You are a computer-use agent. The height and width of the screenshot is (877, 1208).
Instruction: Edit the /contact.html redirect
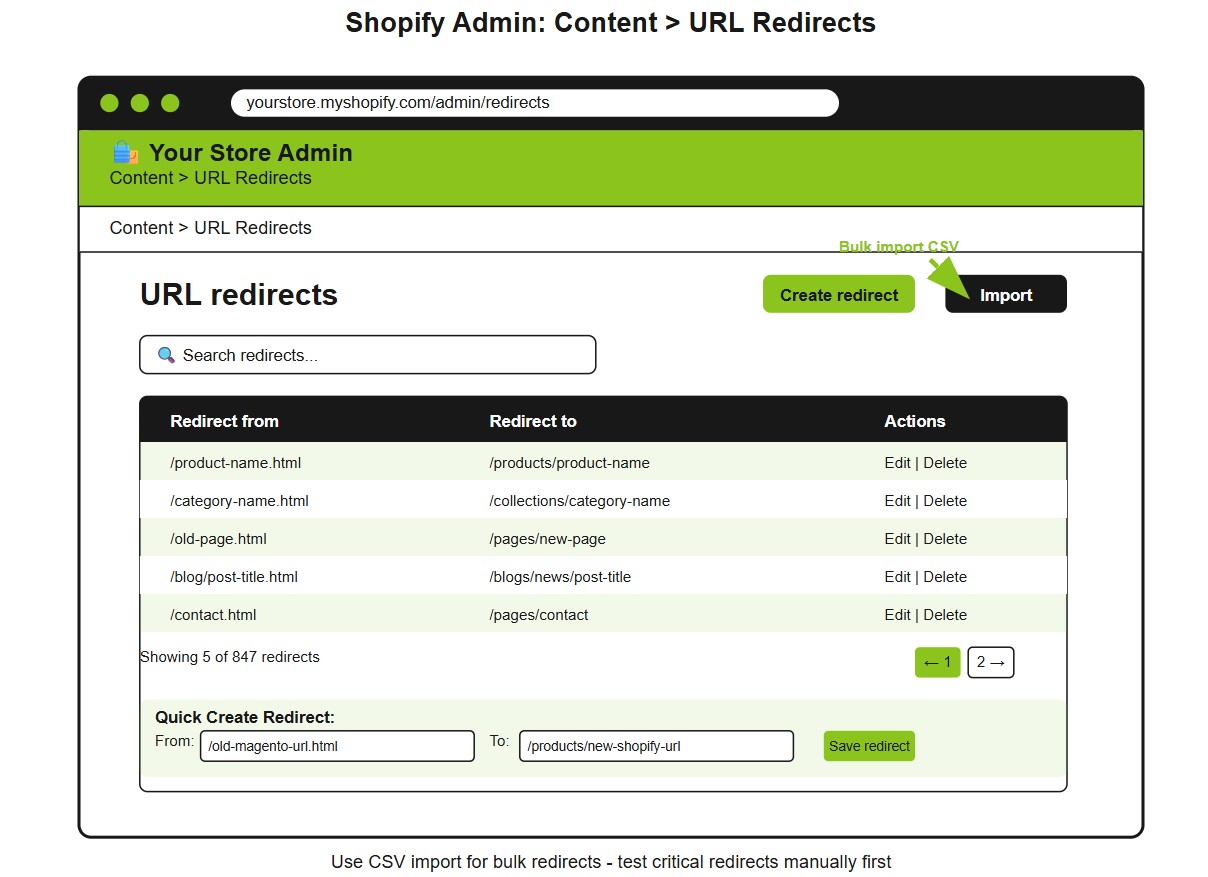point(897,615)
